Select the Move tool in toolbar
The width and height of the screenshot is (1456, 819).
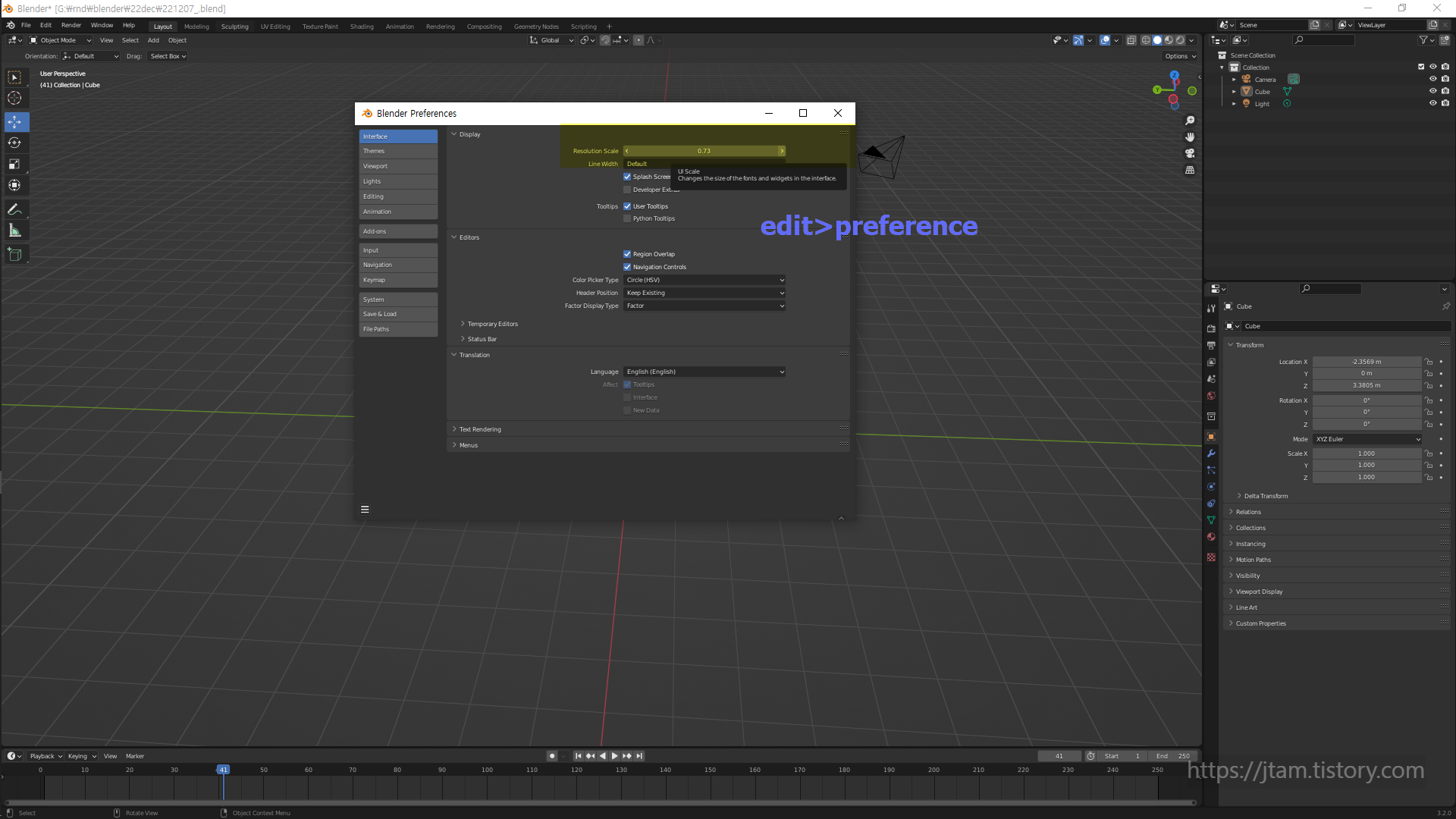(14, 122)
